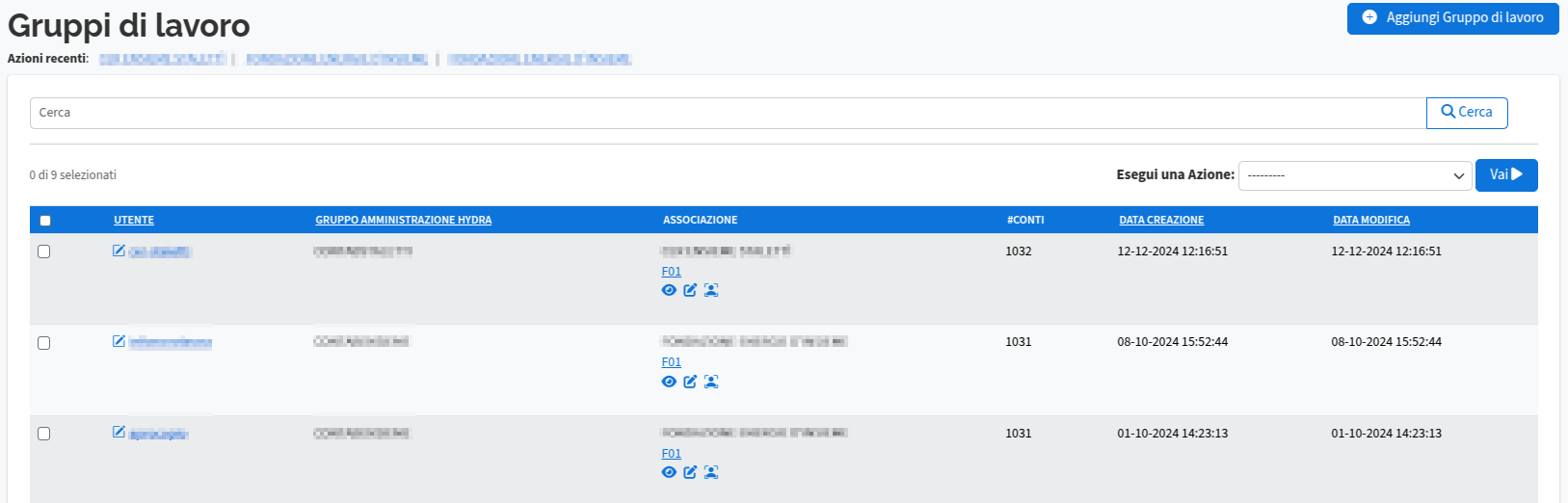1568x503 pixels.
Task: Open first recent action link after Azioni recenti
Action: 162,59
